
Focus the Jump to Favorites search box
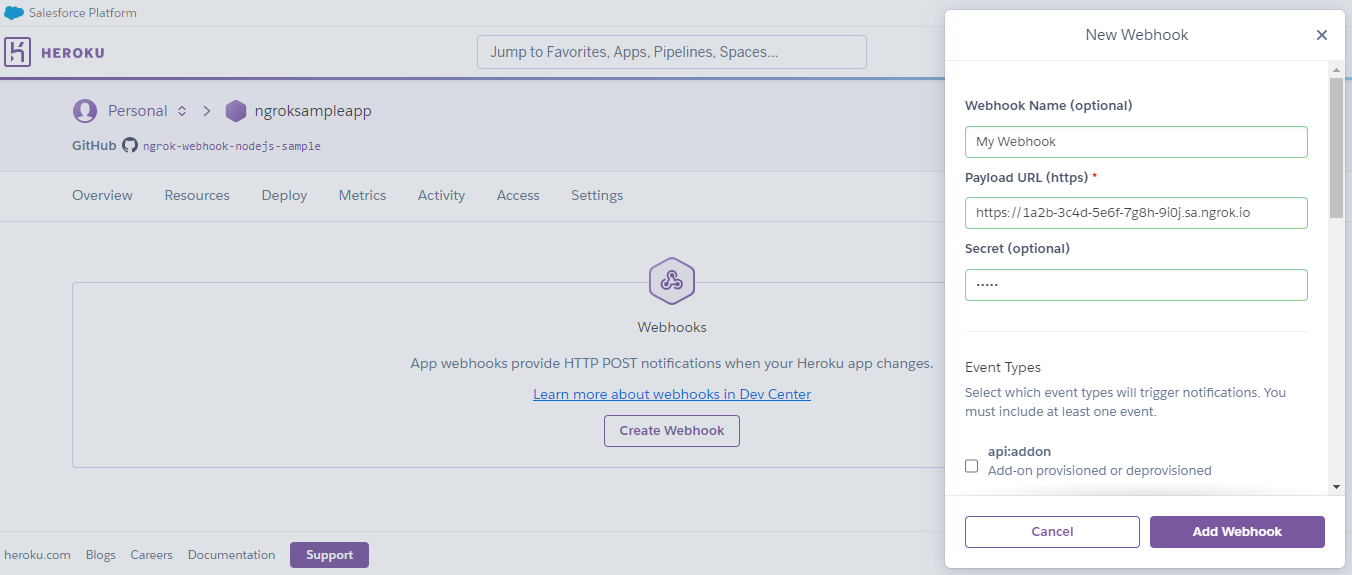pyautogui.click(x=672, y=52)
